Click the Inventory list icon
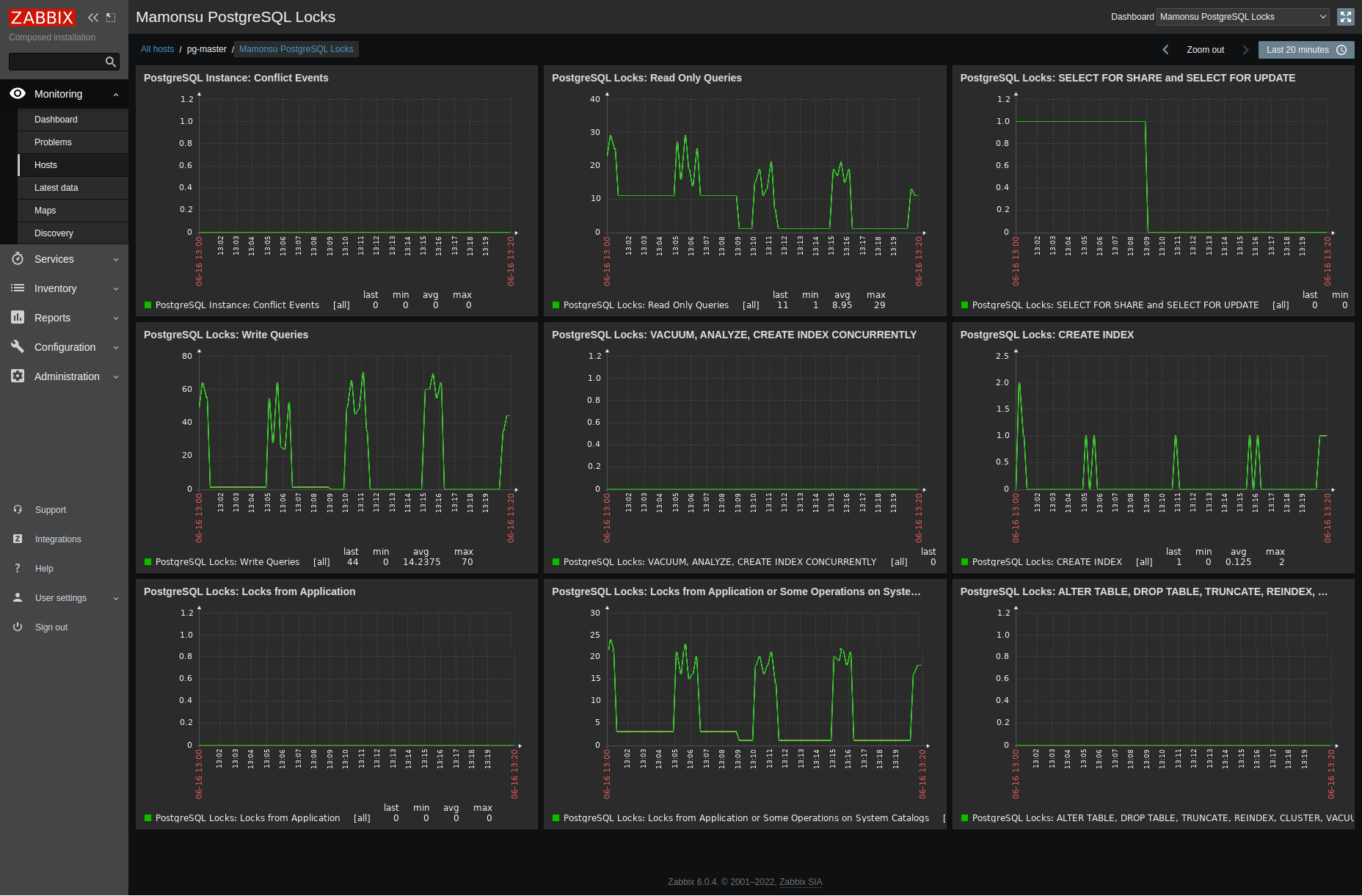This screenshot has height=896, width=1362. (x=18, y=288)
